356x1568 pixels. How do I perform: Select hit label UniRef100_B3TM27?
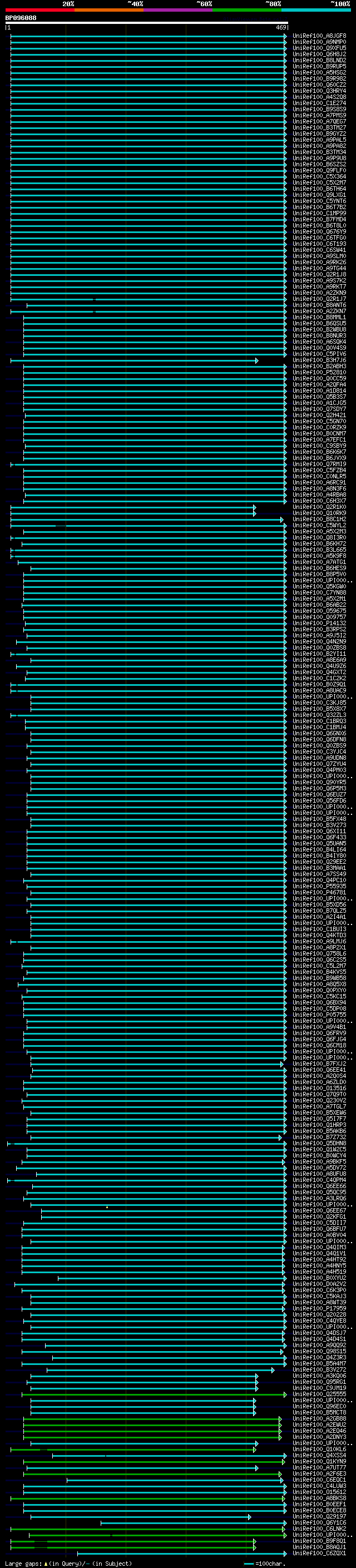319,128
